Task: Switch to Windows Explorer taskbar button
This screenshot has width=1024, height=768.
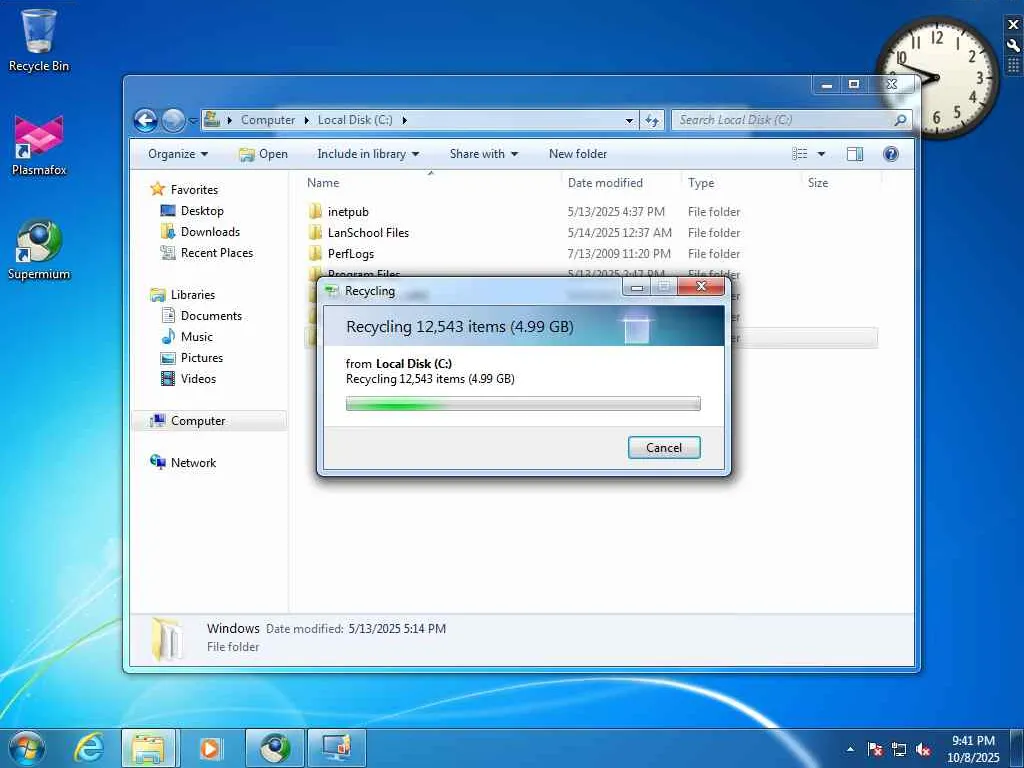Action: 149,748
